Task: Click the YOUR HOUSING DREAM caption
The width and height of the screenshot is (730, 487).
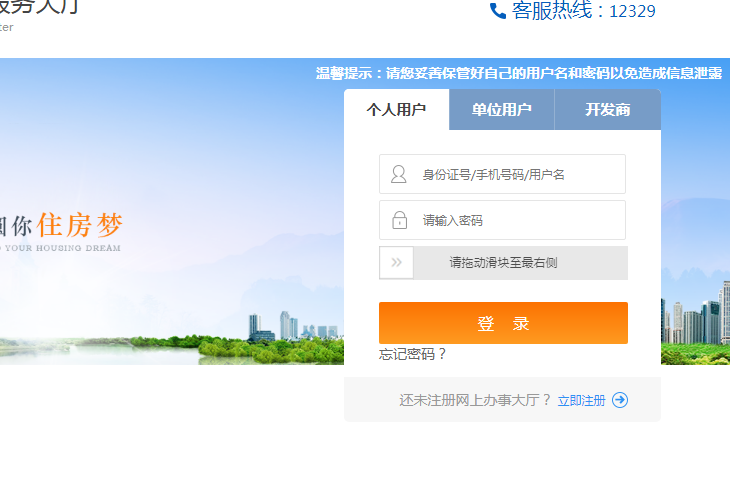Action: click(63, 248)
